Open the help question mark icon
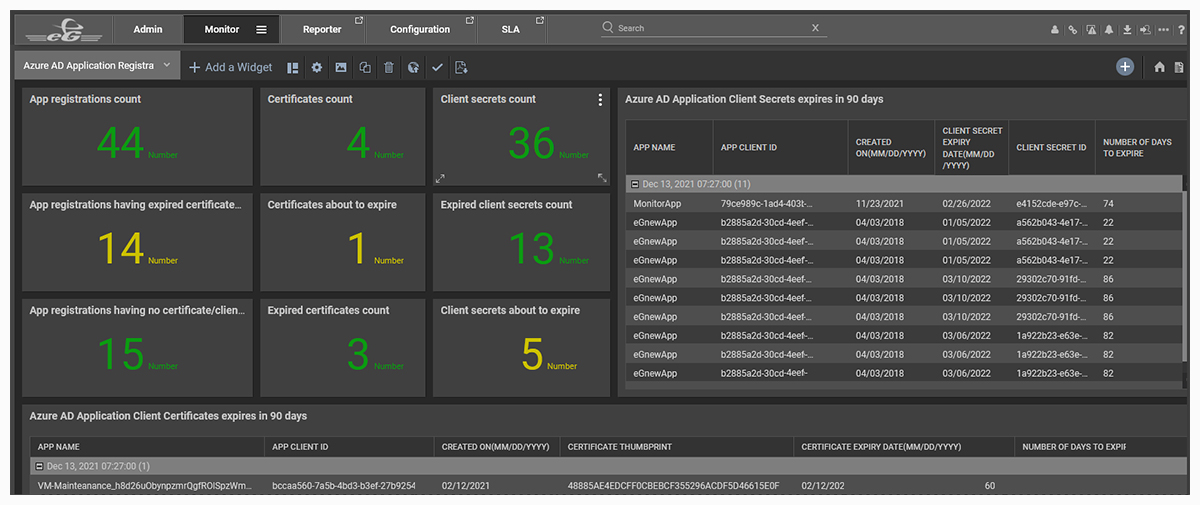Viewport: 1200px width, 505px height. [x=1181, y=30]
